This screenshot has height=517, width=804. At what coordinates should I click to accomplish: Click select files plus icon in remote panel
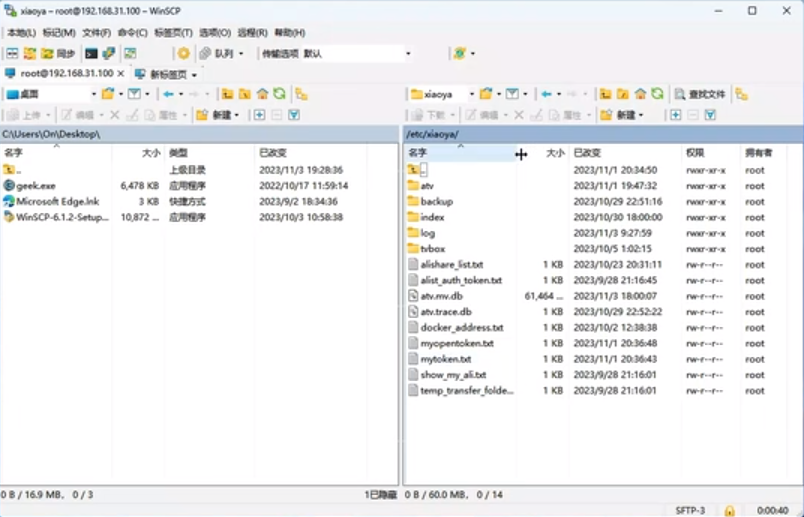point(676,115)
